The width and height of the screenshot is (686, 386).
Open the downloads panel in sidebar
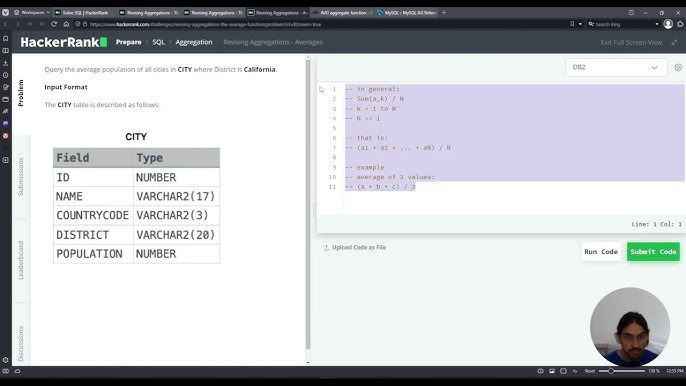click(x=6, y=63)
